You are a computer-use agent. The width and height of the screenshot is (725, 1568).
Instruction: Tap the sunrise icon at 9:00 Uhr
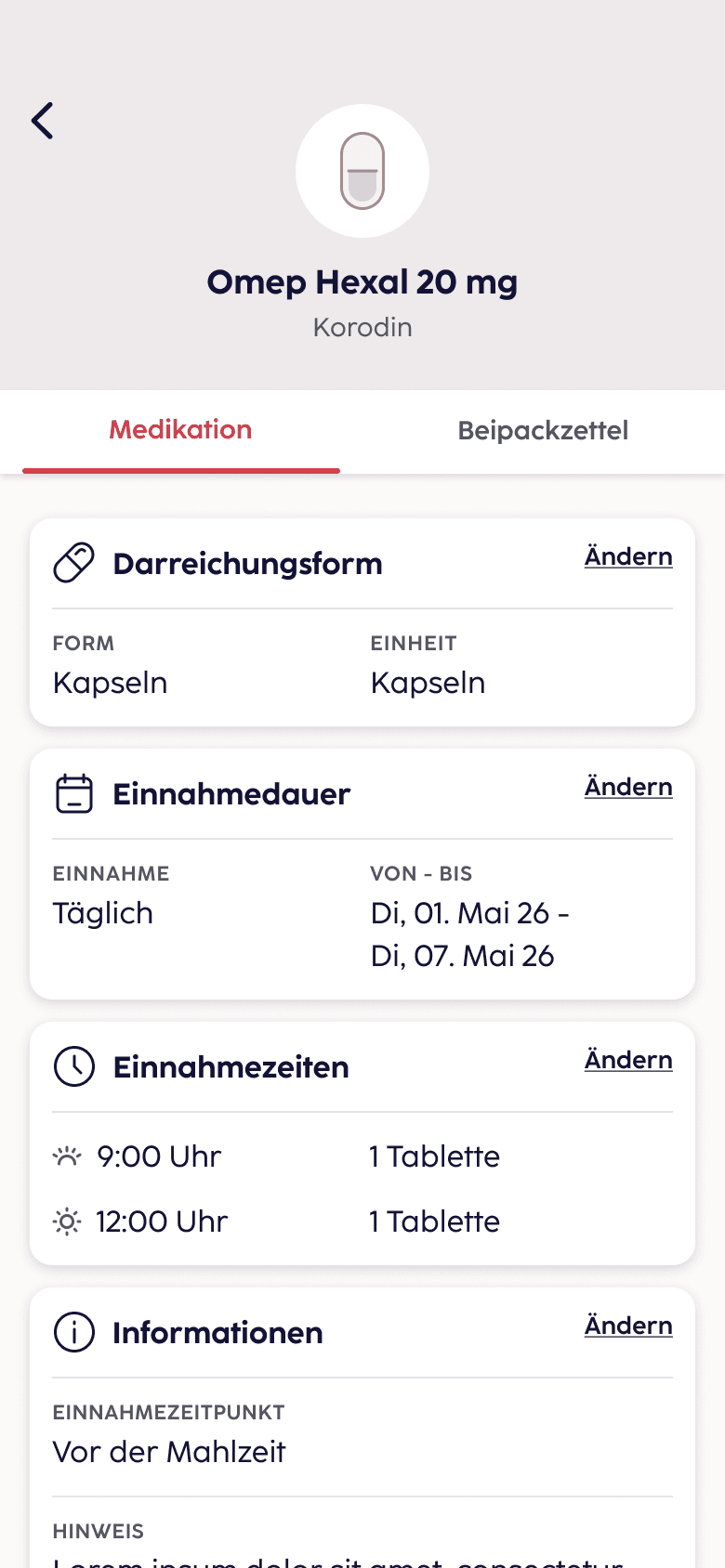67,1156
